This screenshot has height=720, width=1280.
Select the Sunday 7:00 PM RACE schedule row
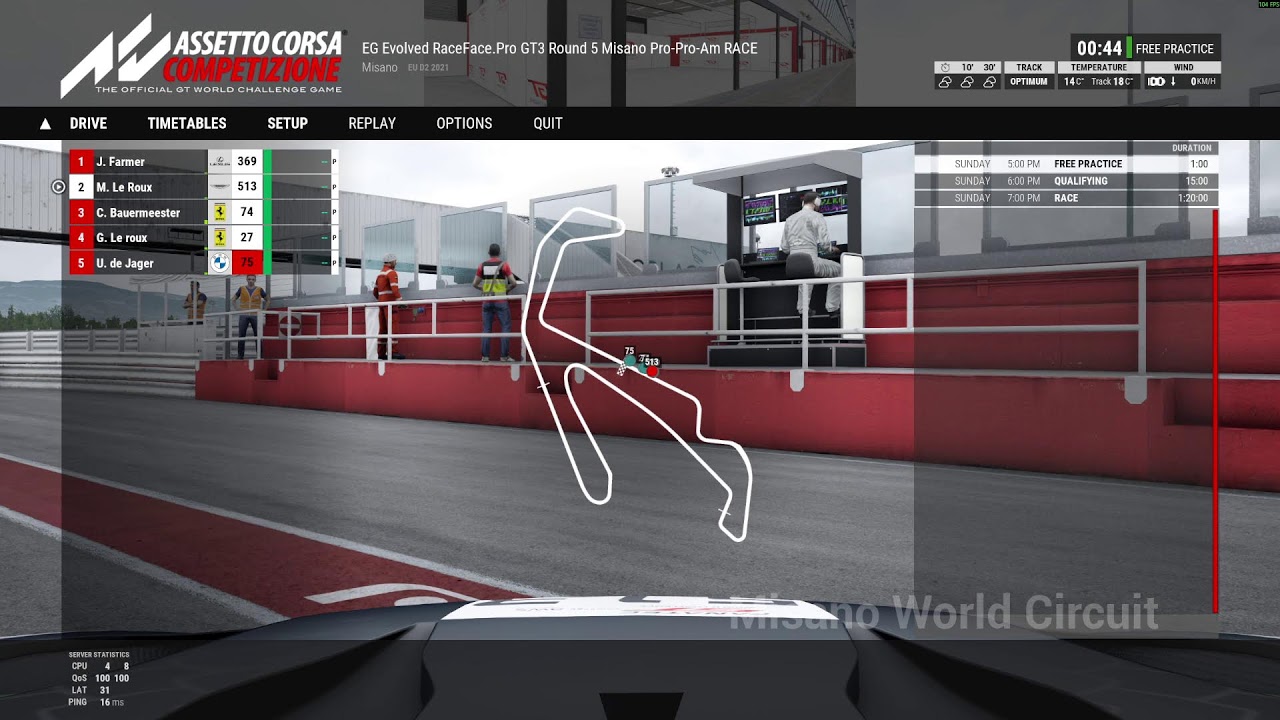1065,198
